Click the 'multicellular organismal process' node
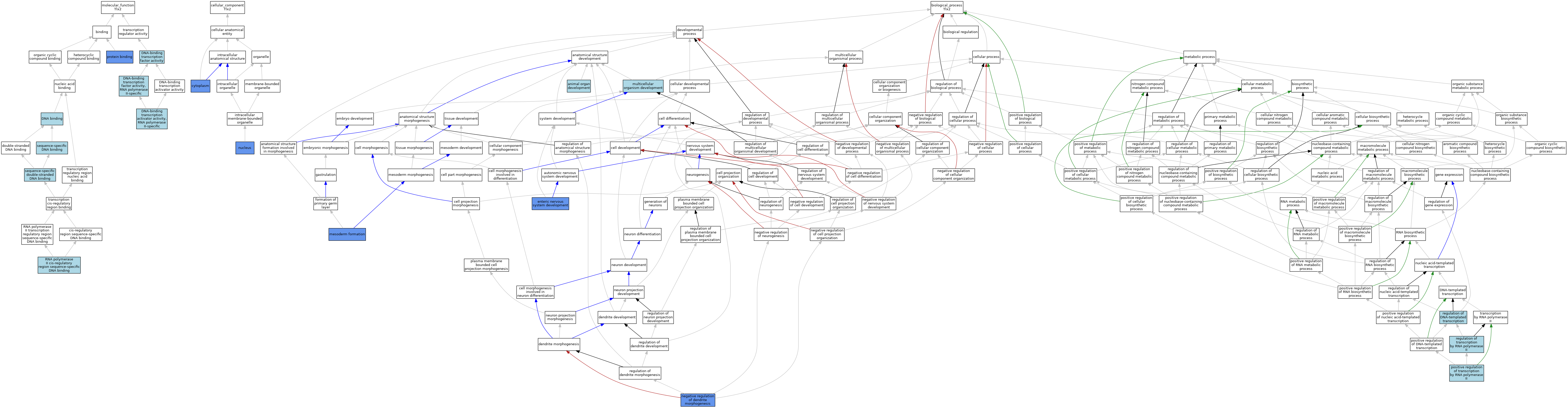This screenshot has width=1568, height=408. pos(845,57)
